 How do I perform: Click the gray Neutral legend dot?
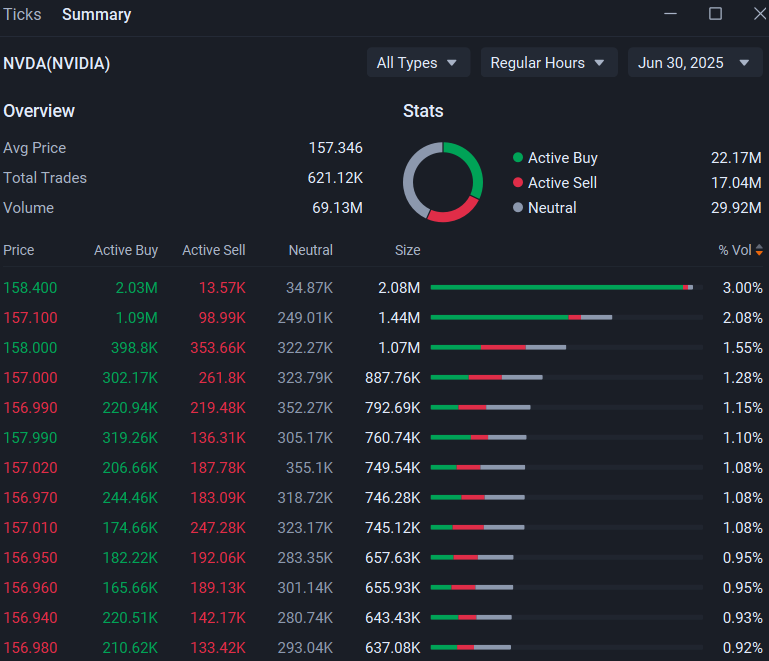tap(518, 207)
